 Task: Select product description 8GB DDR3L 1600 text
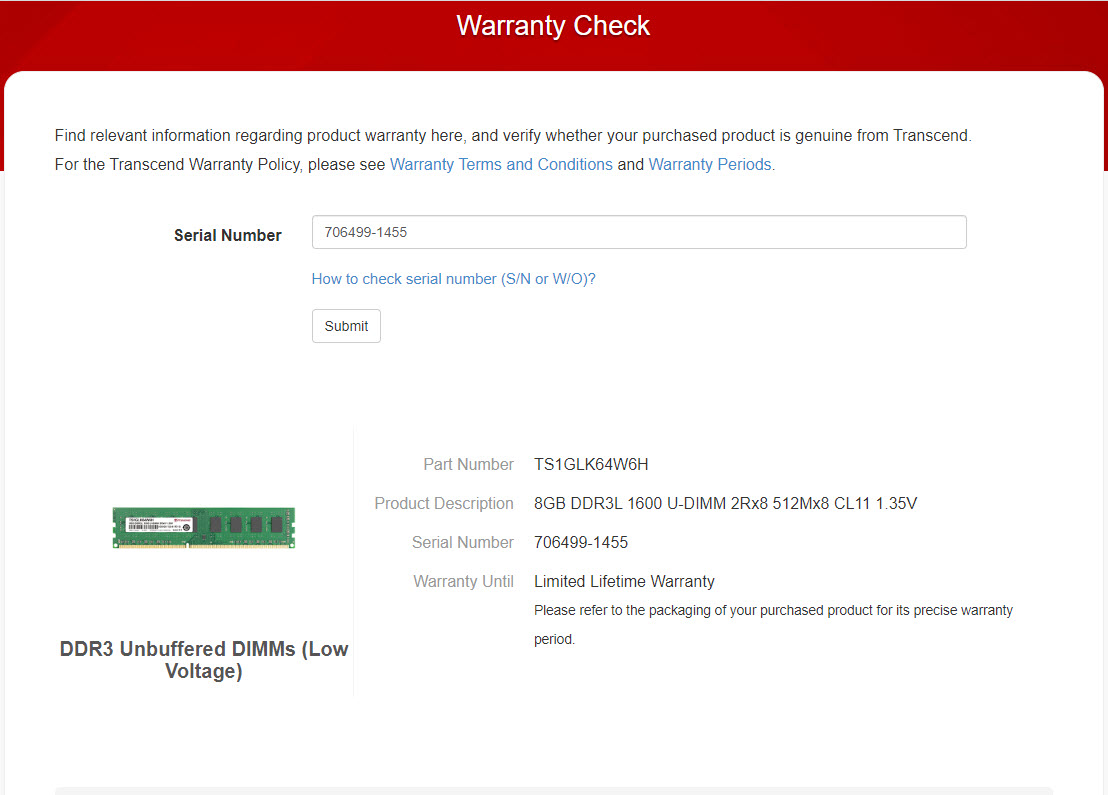point(725,503)
